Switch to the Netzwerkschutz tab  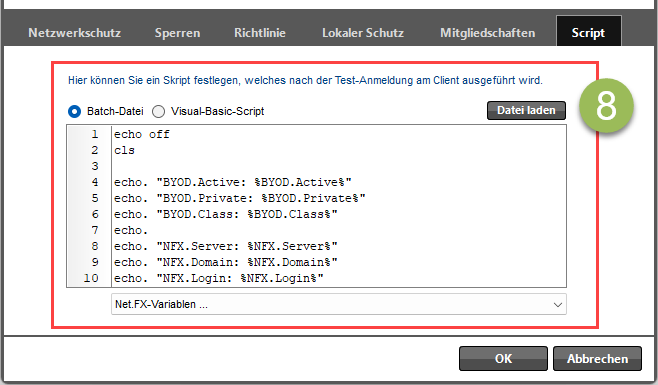coord(75,33)
